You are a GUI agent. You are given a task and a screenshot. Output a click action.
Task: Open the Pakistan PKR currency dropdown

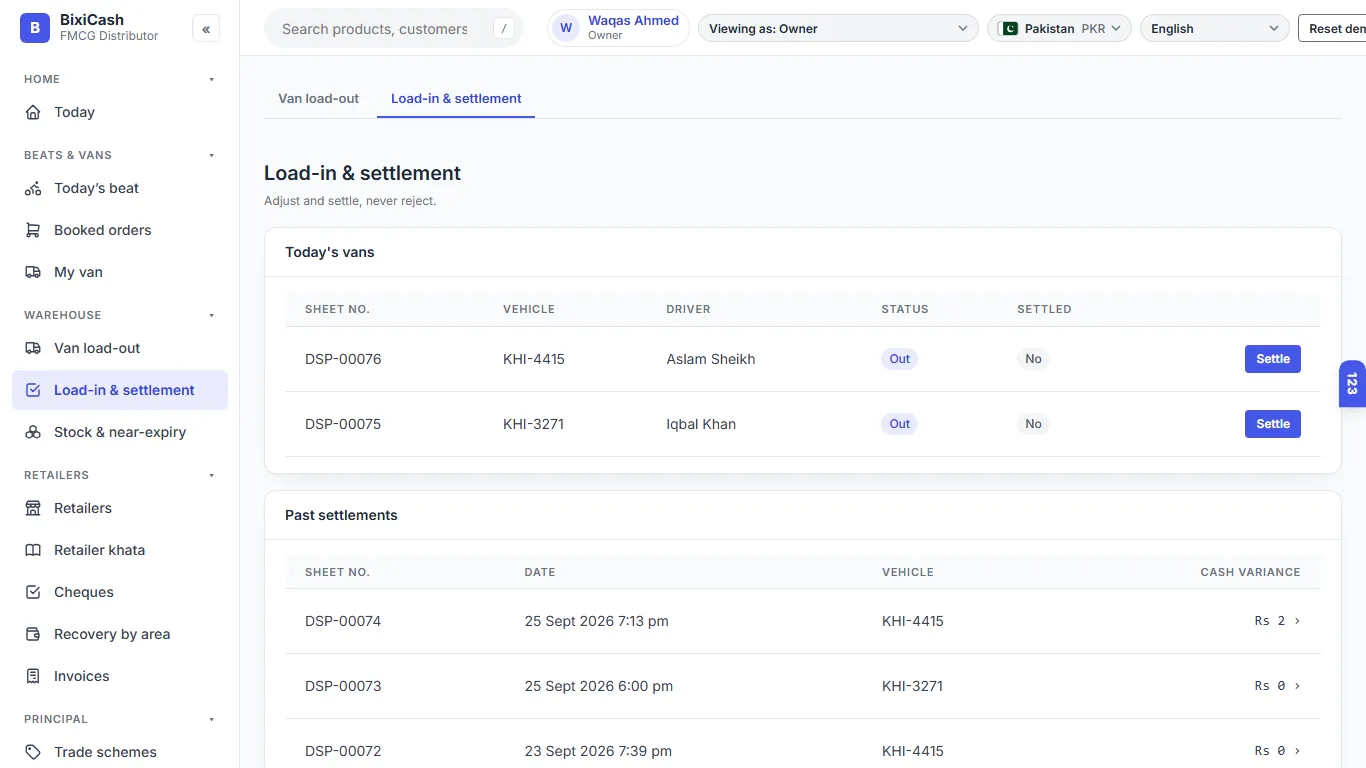click(1059, 28)
